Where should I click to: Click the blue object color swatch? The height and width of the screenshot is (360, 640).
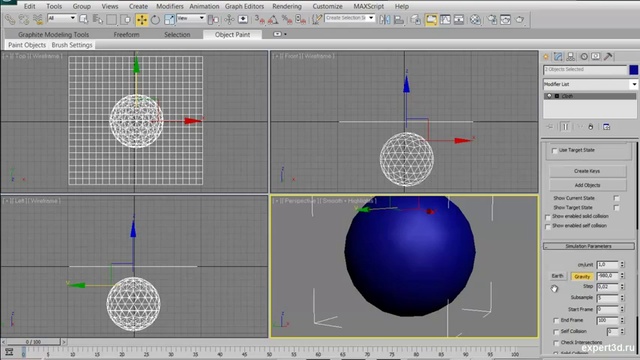click(633, 70)
